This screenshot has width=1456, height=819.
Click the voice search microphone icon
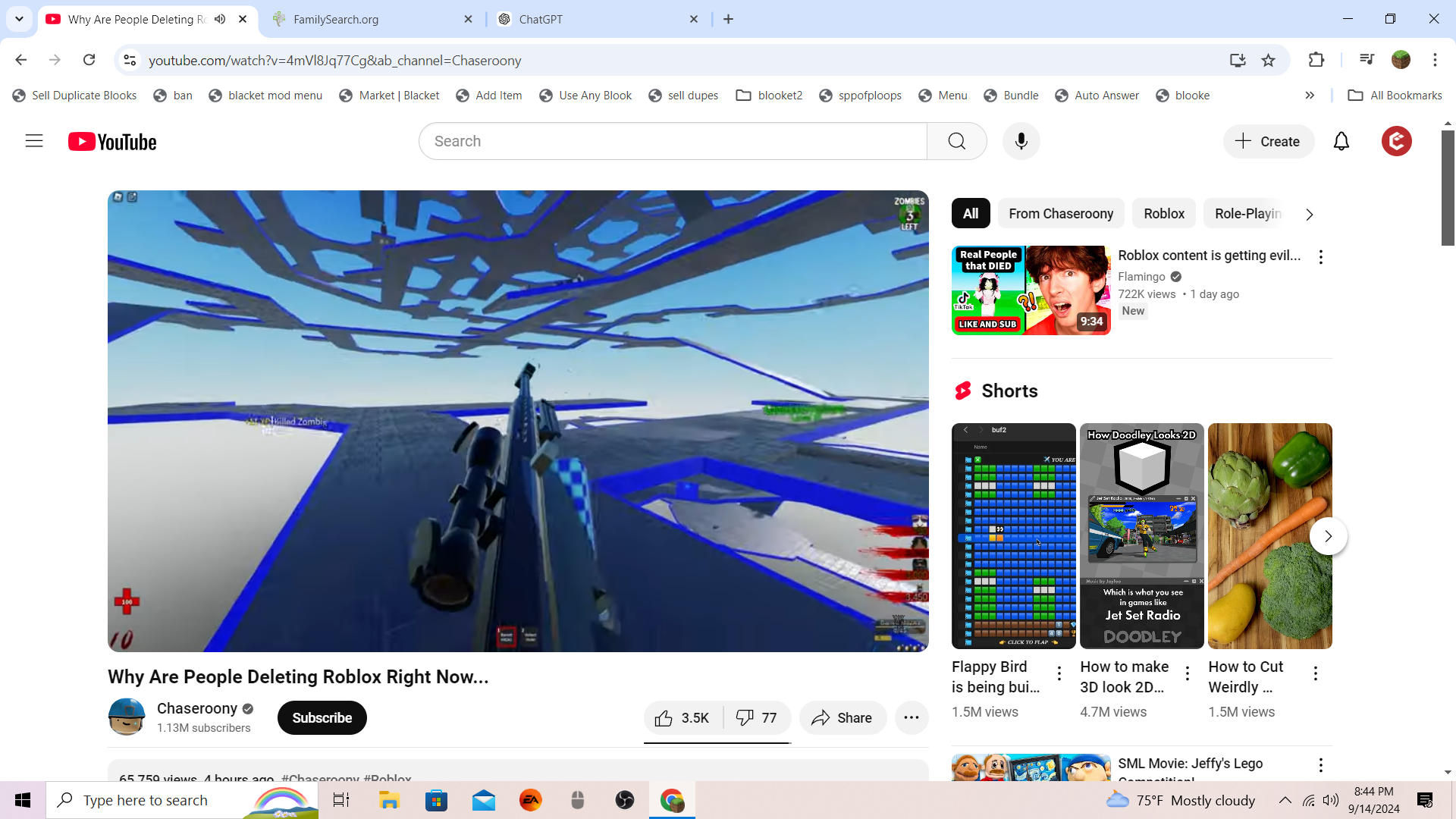1021,141
